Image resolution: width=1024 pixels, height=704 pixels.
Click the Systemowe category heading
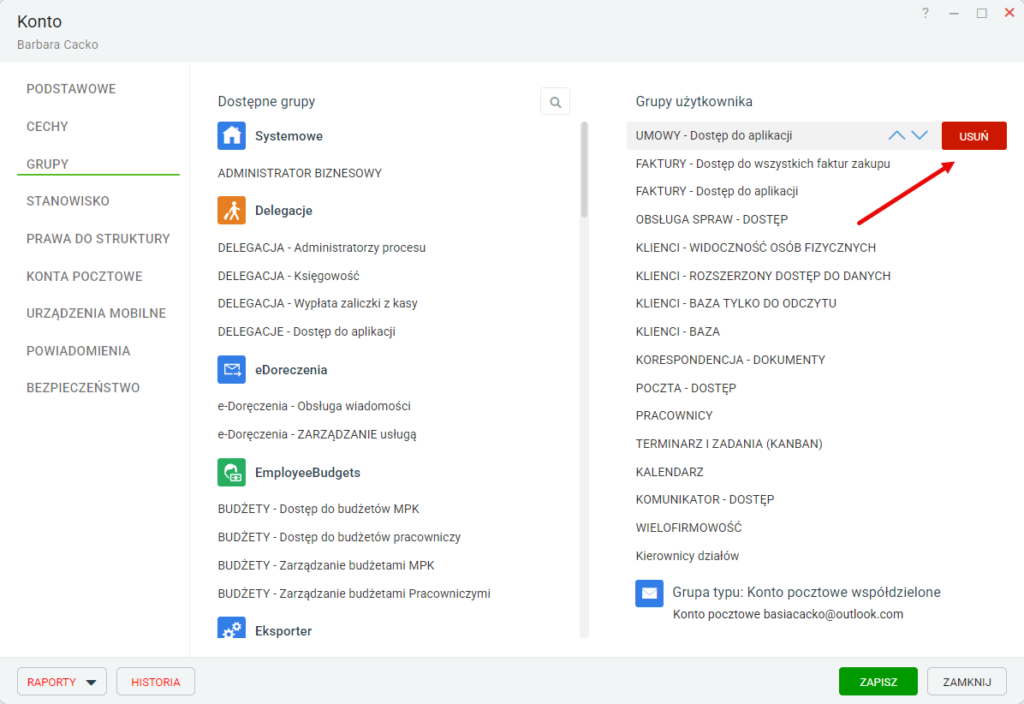coord(289,136)
